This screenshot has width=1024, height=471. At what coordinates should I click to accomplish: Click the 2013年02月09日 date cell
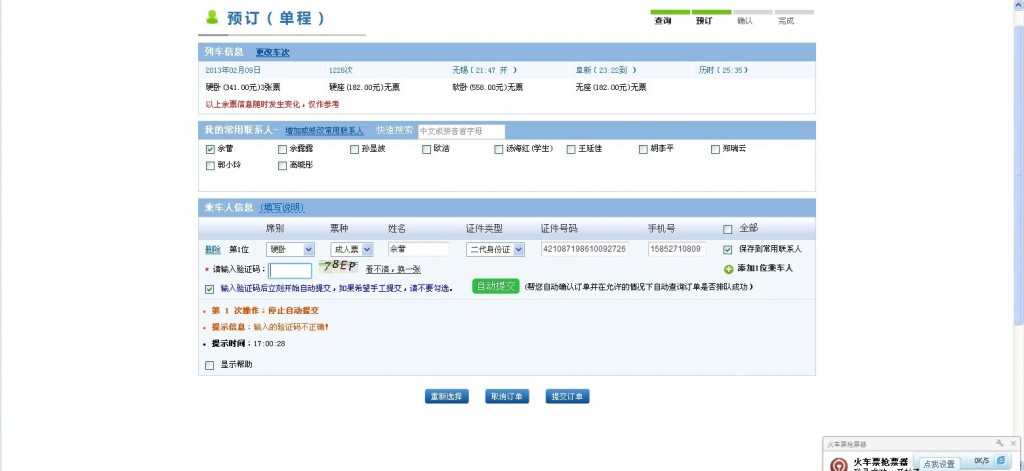[x=233, y=70]
